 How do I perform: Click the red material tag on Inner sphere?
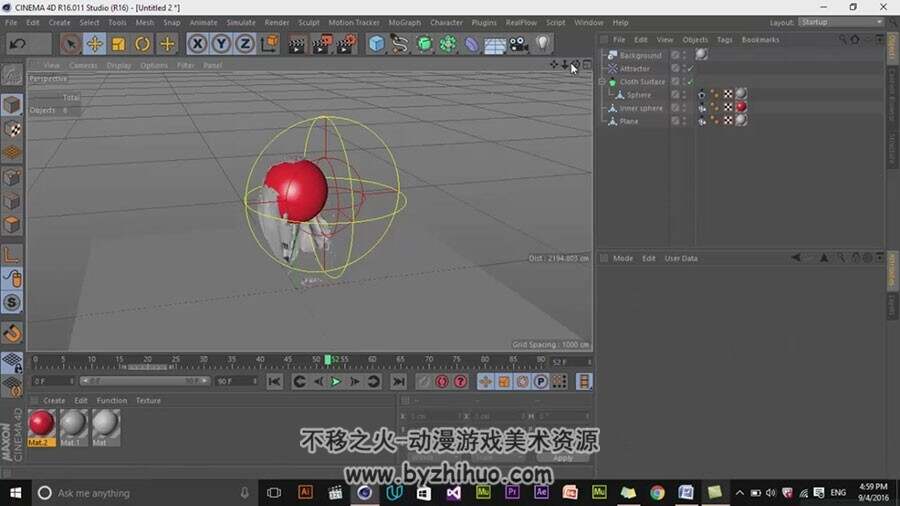coord(742,107)
